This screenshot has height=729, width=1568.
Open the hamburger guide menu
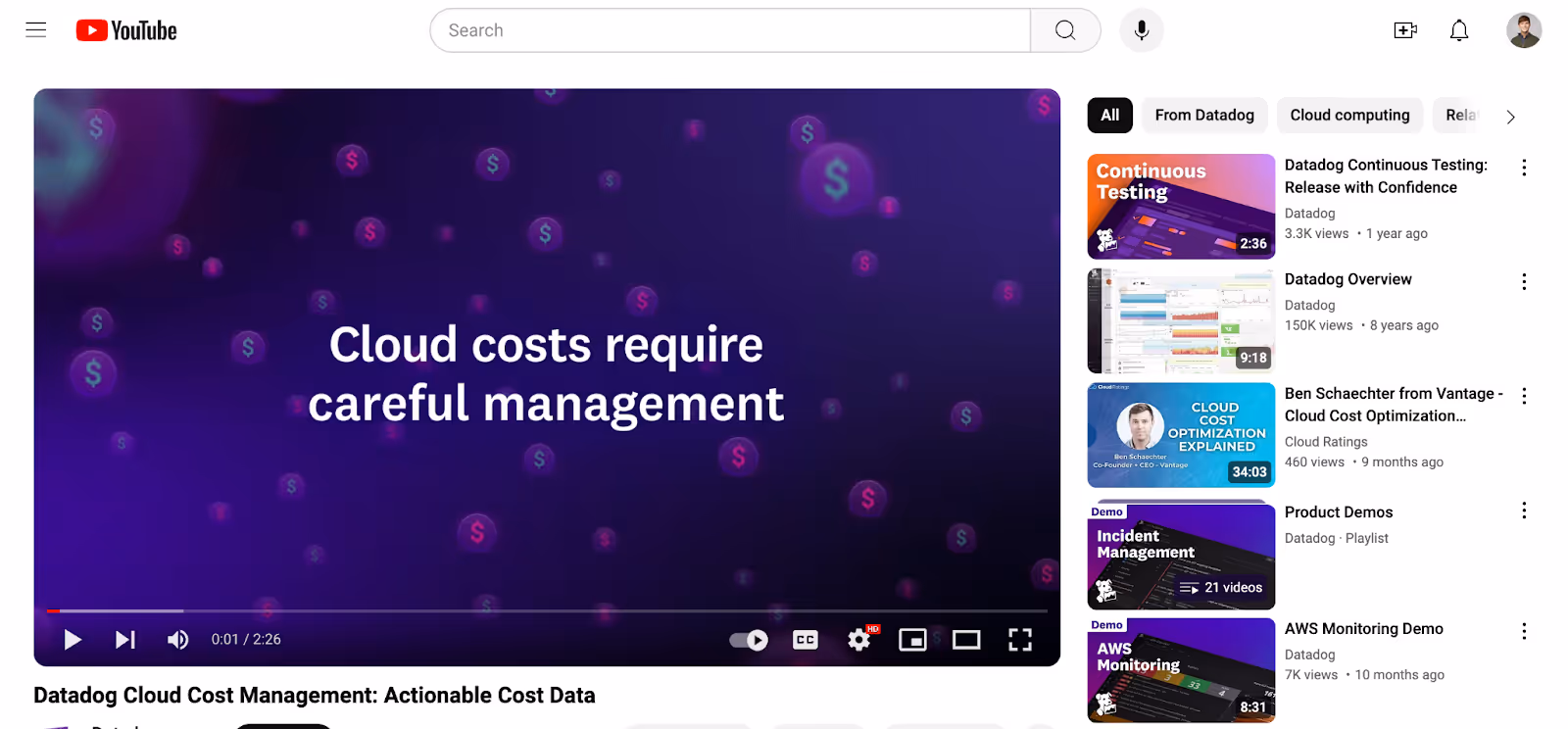(x=36, y=29)
